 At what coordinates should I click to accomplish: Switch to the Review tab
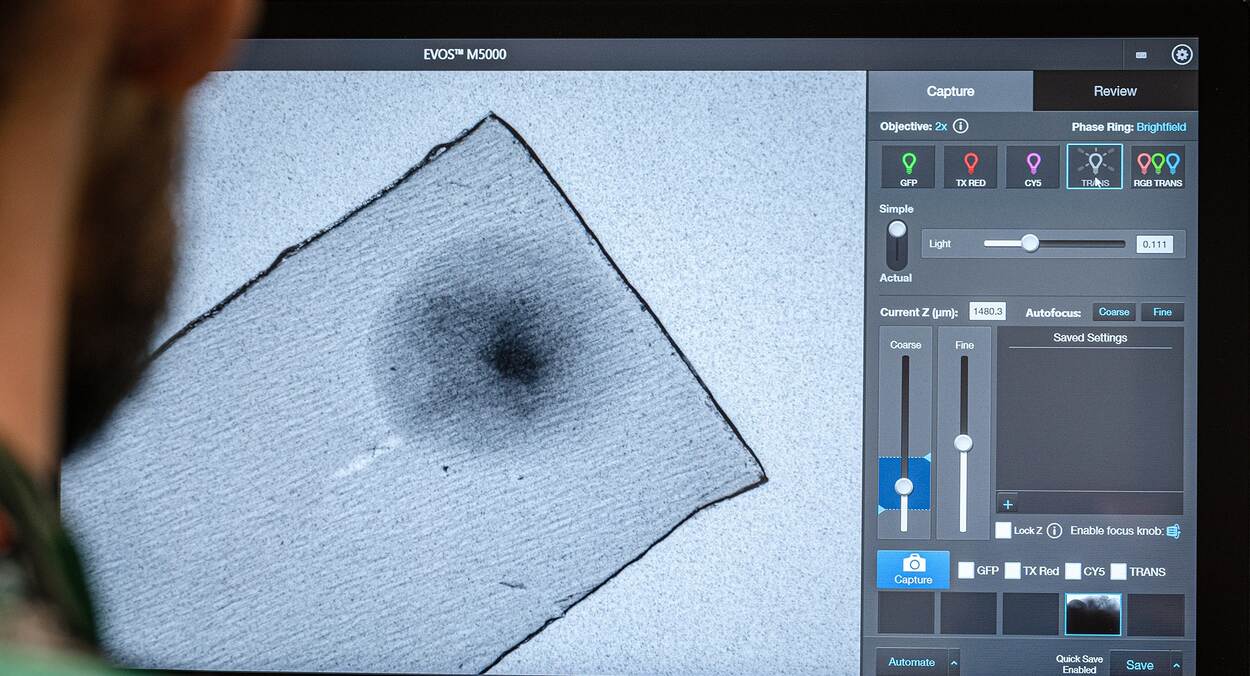coord(1115,91)
